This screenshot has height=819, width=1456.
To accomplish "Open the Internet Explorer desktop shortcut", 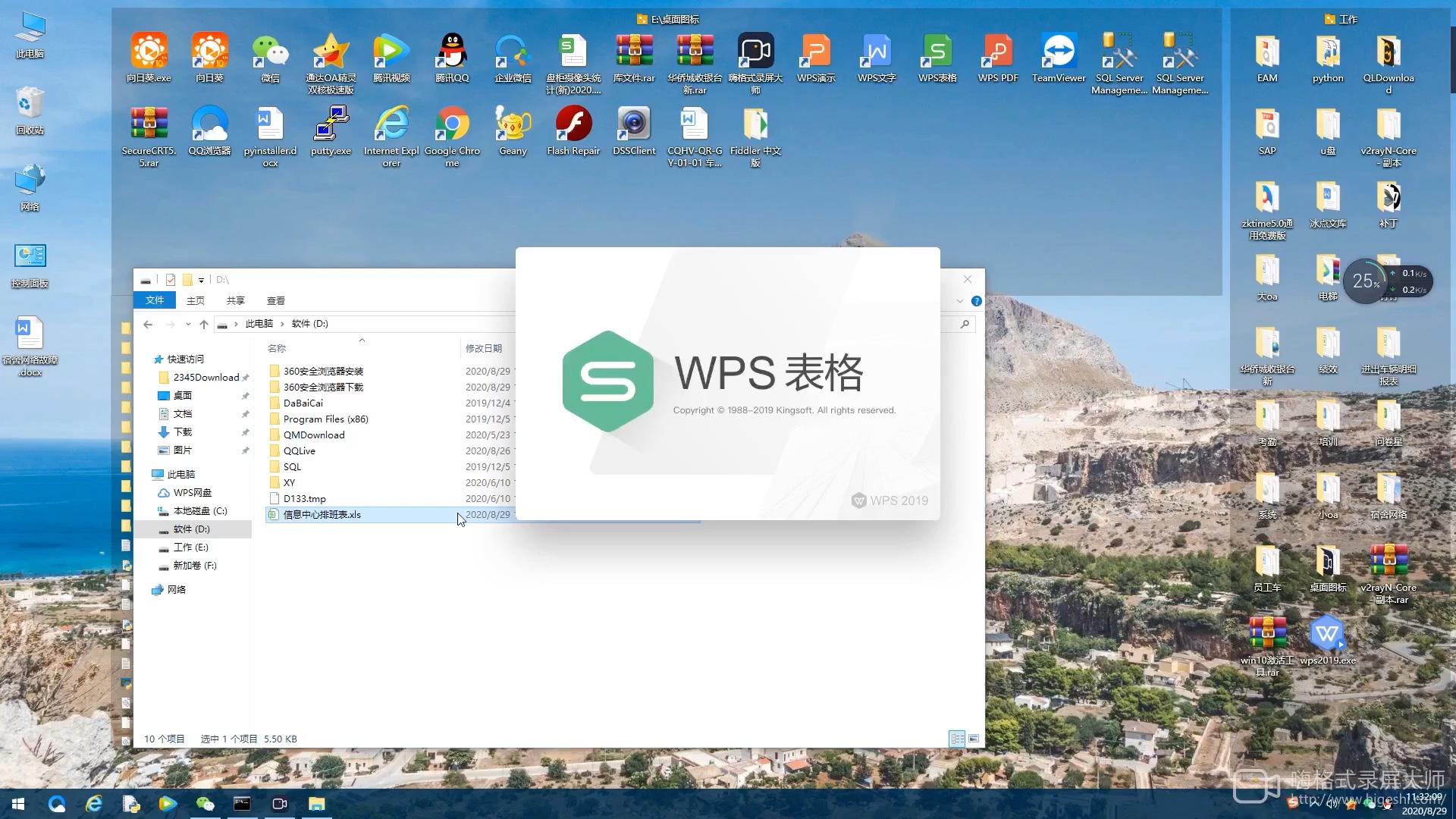I will coord(391,138).
